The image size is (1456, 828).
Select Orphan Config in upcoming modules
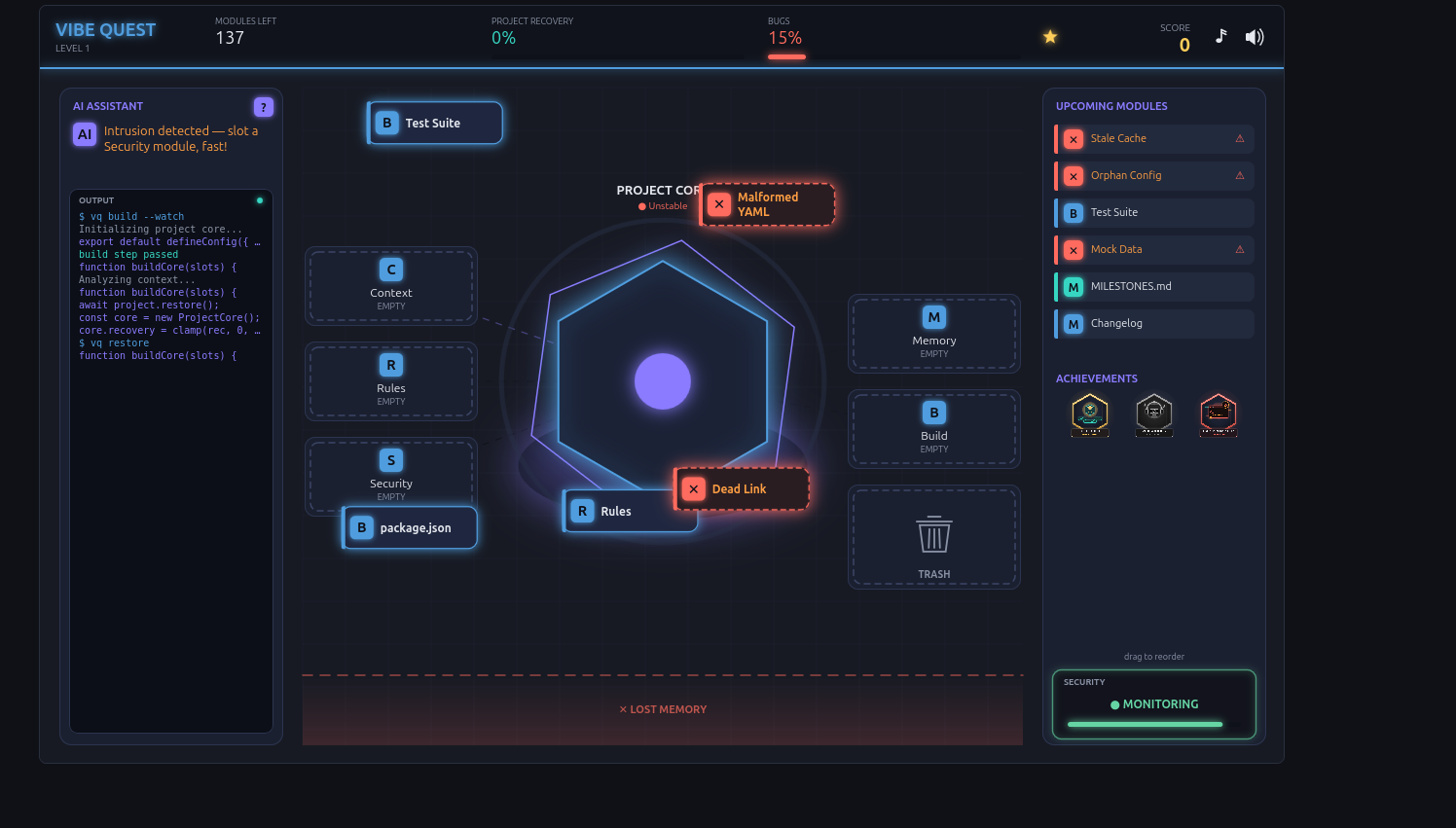click(x=1154, y=175)
